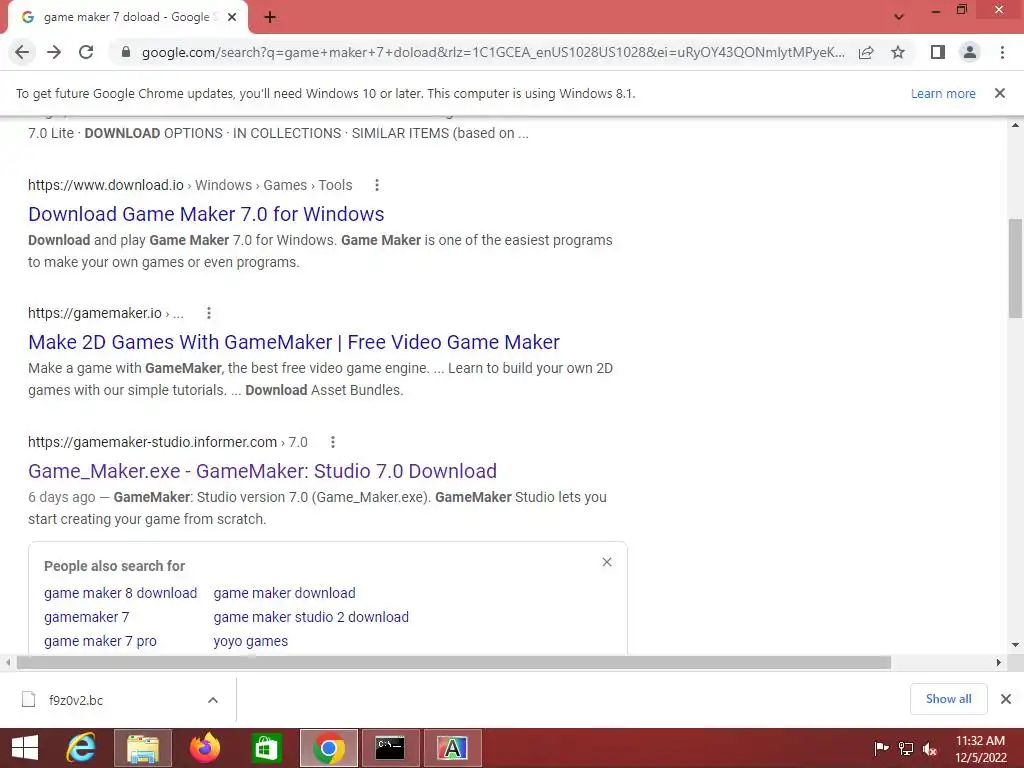Search 'game maker studio 2 download' suggestion
Image resolution: width=1024 pixels, height=768 pixels.
pyautogui.click(x=311, y=617)
